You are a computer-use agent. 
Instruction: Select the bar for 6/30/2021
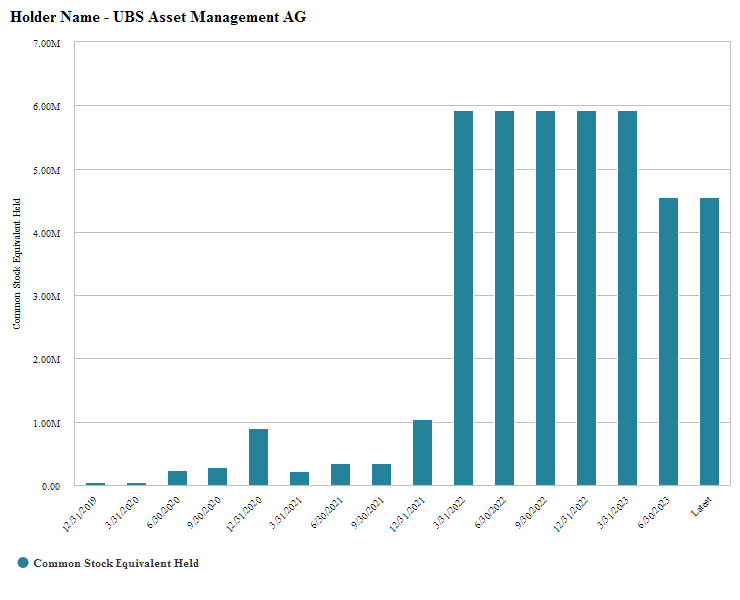(x=341, y=474)
